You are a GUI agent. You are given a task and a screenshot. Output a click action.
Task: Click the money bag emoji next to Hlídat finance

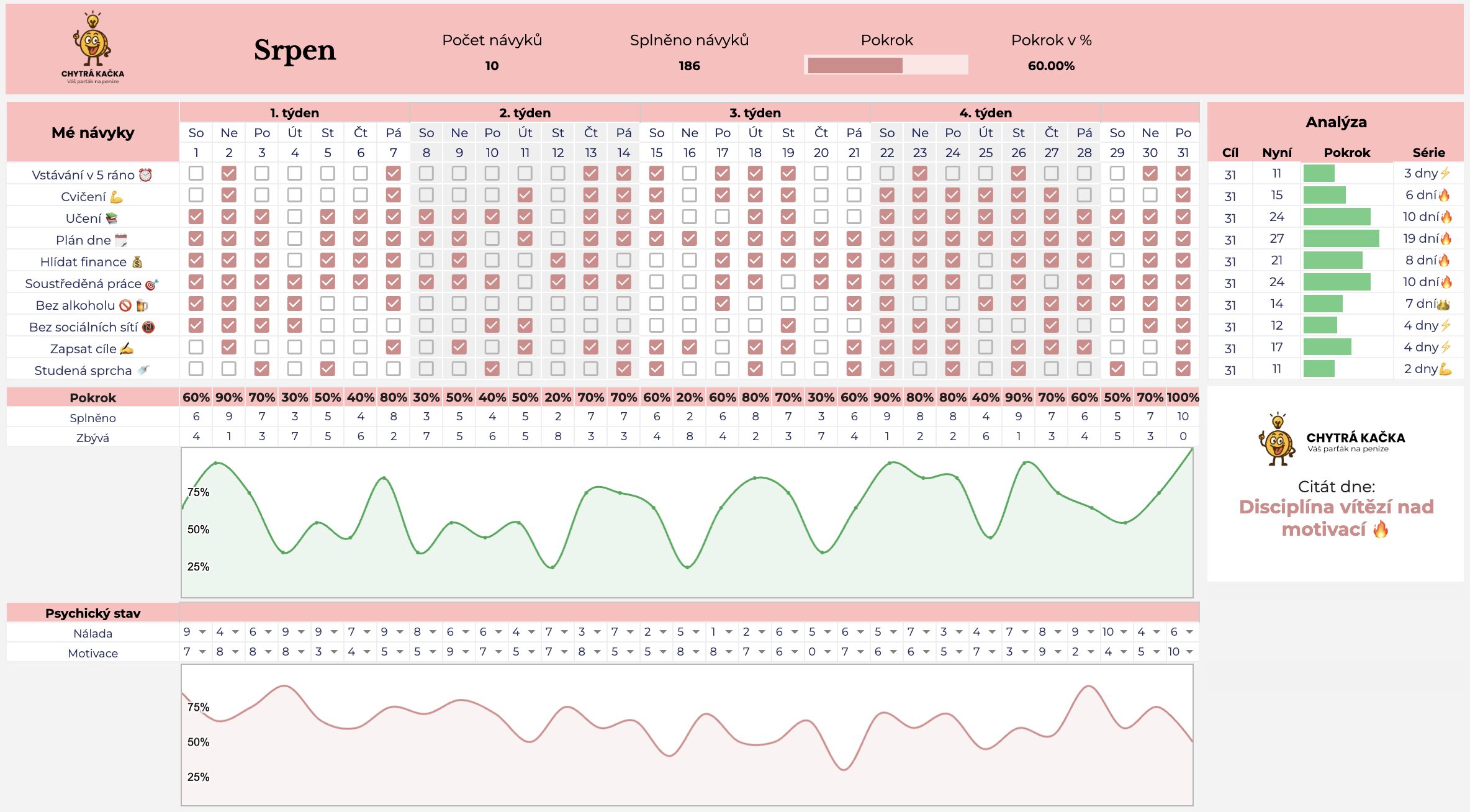click(137, 262)
